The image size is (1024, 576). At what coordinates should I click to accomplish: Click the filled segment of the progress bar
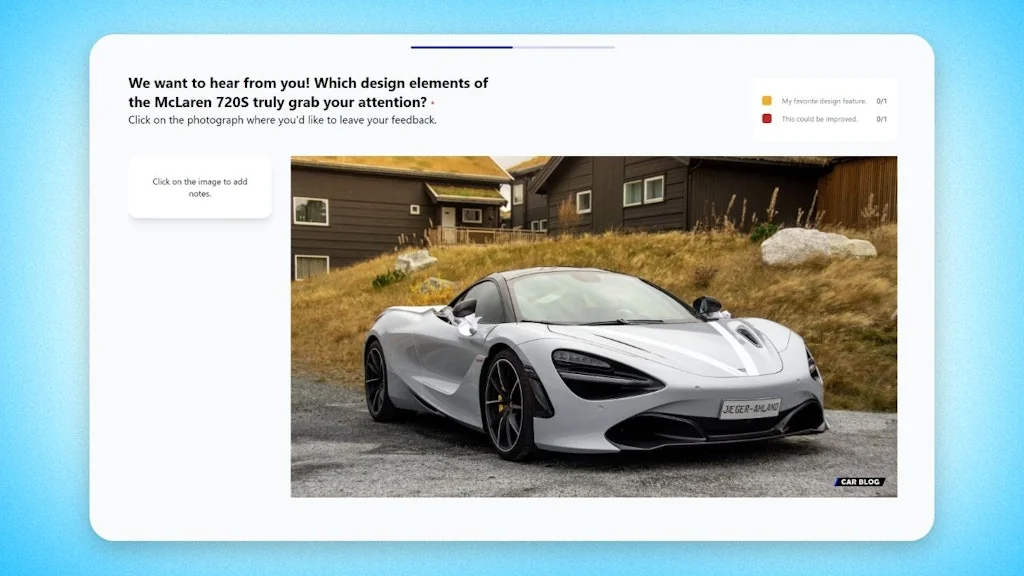pos(460,46)
